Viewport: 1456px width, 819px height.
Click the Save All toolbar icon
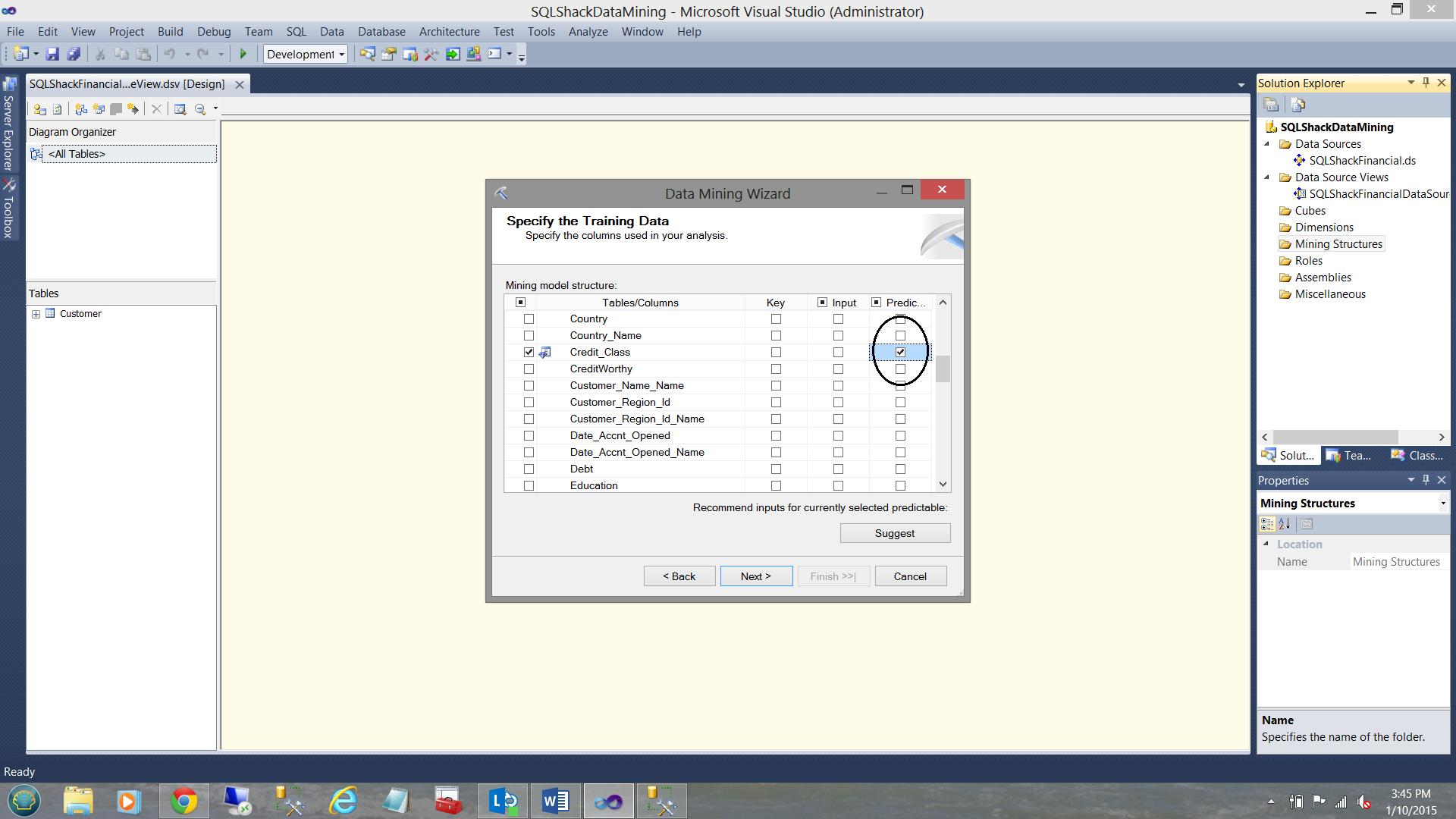[74, 54]
